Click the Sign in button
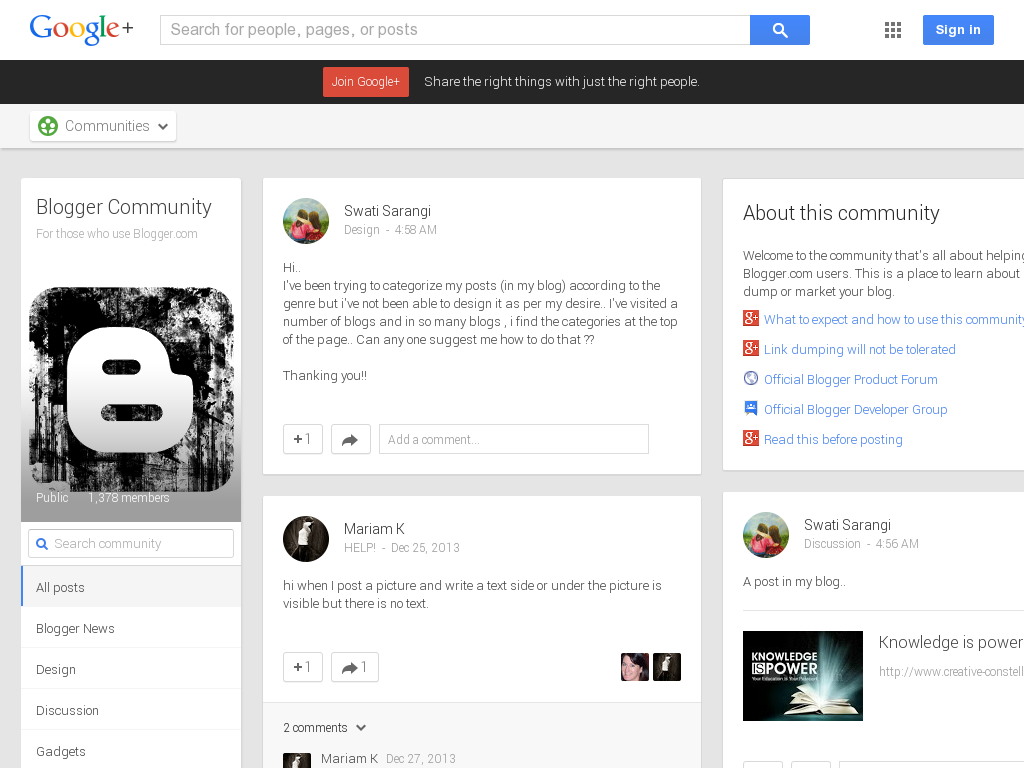This screenshot has height=768, width=1024. pos(958,30)
